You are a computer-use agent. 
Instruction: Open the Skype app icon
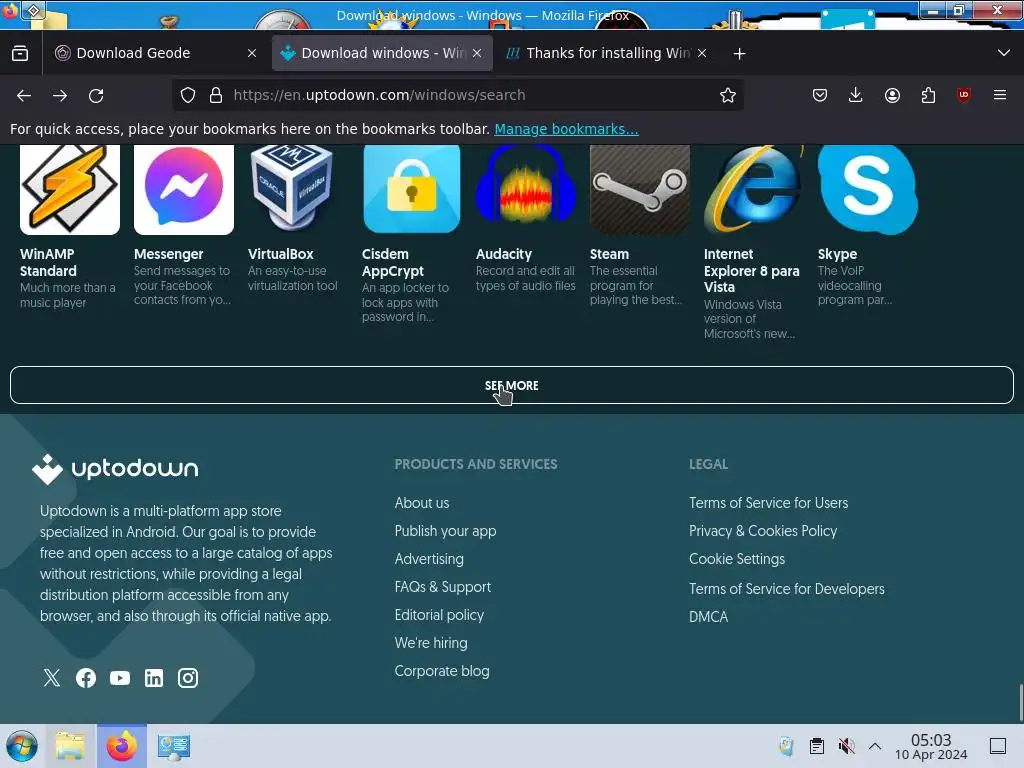tap(867, 189)
